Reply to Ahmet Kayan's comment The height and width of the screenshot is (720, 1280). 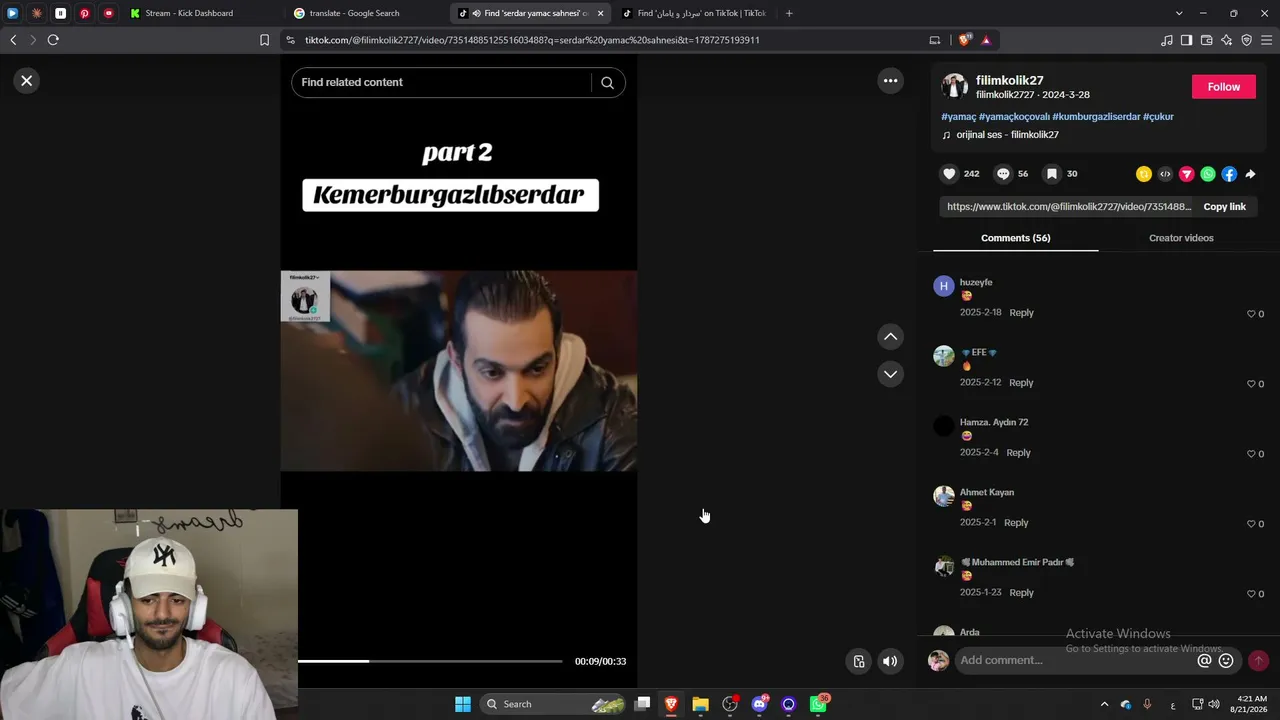point(1016,523)
